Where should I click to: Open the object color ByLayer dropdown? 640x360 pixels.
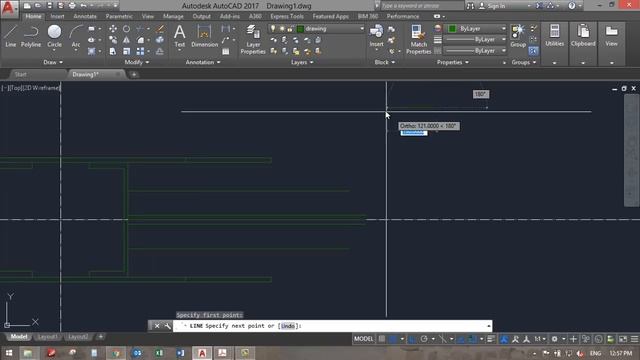tap(503, 29)
